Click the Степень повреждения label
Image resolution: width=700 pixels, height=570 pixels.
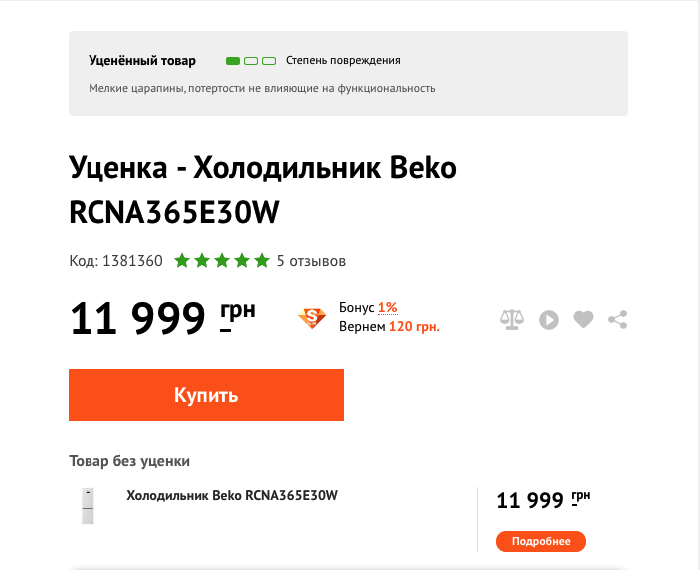pyautogui.click(x=343, y=61)
